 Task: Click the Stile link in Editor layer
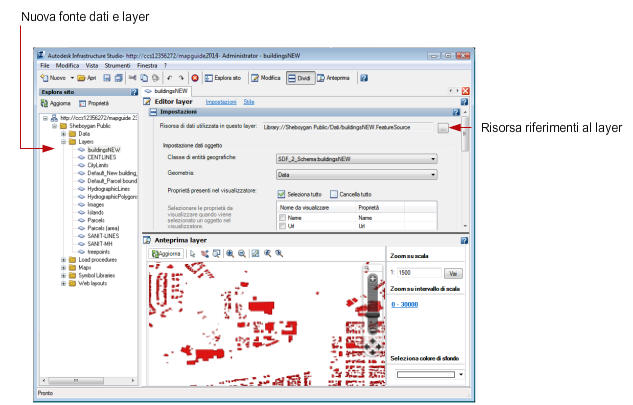coord(249,102)
